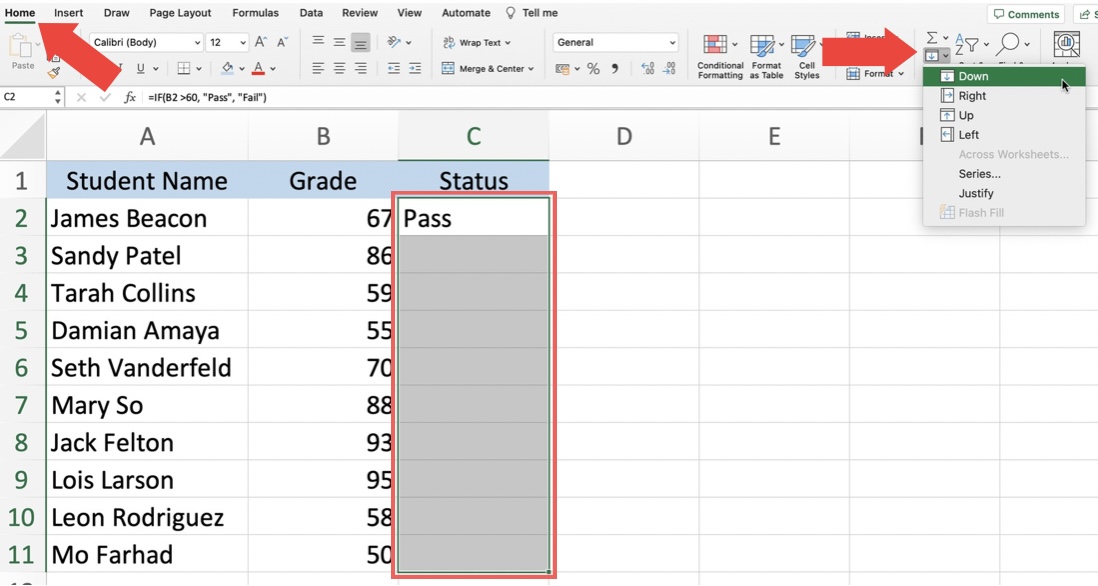This screenshot has width=1098, height=586.
Task: Apply comma style
Action: [616, 69]
